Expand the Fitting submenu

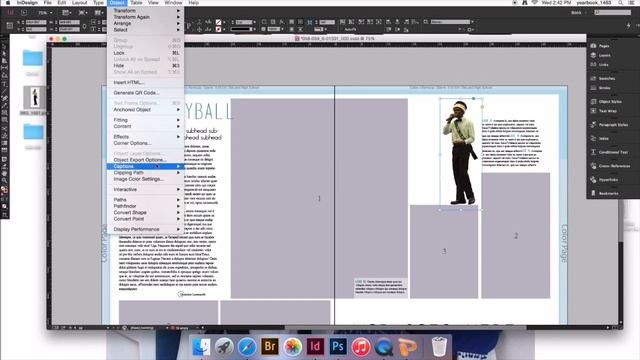coord(145,120)
